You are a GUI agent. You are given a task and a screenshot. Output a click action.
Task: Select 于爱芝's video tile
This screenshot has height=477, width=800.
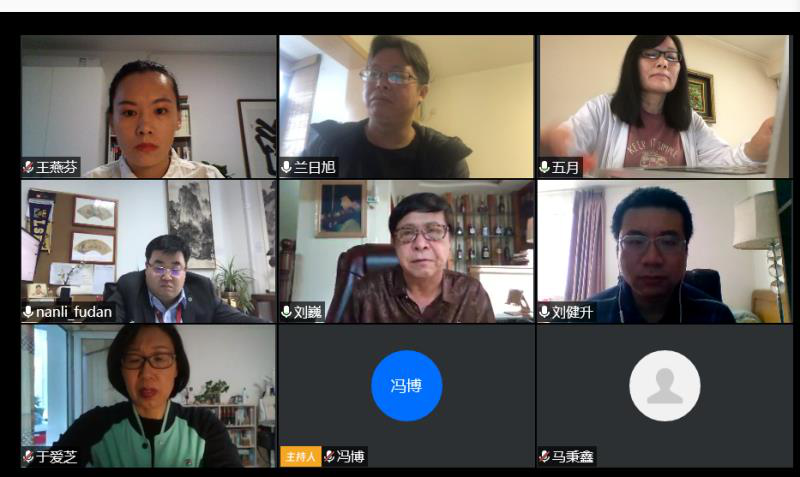coord(148,396)
